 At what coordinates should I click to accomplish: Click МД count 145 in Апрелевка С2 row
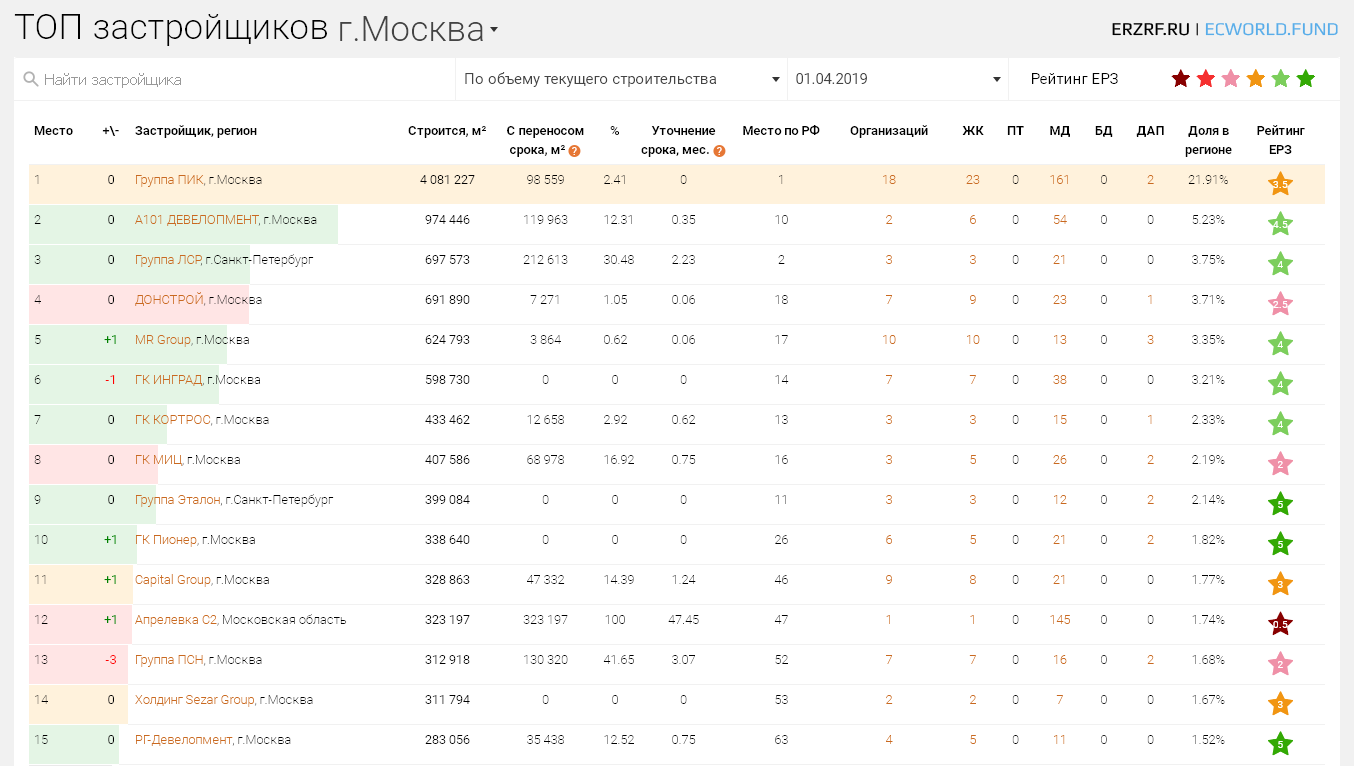pyautogui.click(x=1060, y=620)
